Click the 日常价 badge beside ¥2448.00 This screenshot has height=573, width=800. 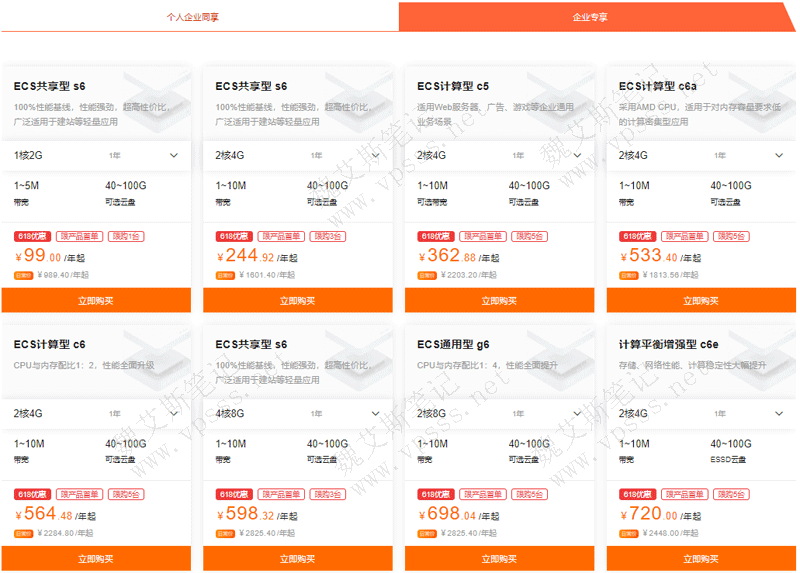click(627, 533)
